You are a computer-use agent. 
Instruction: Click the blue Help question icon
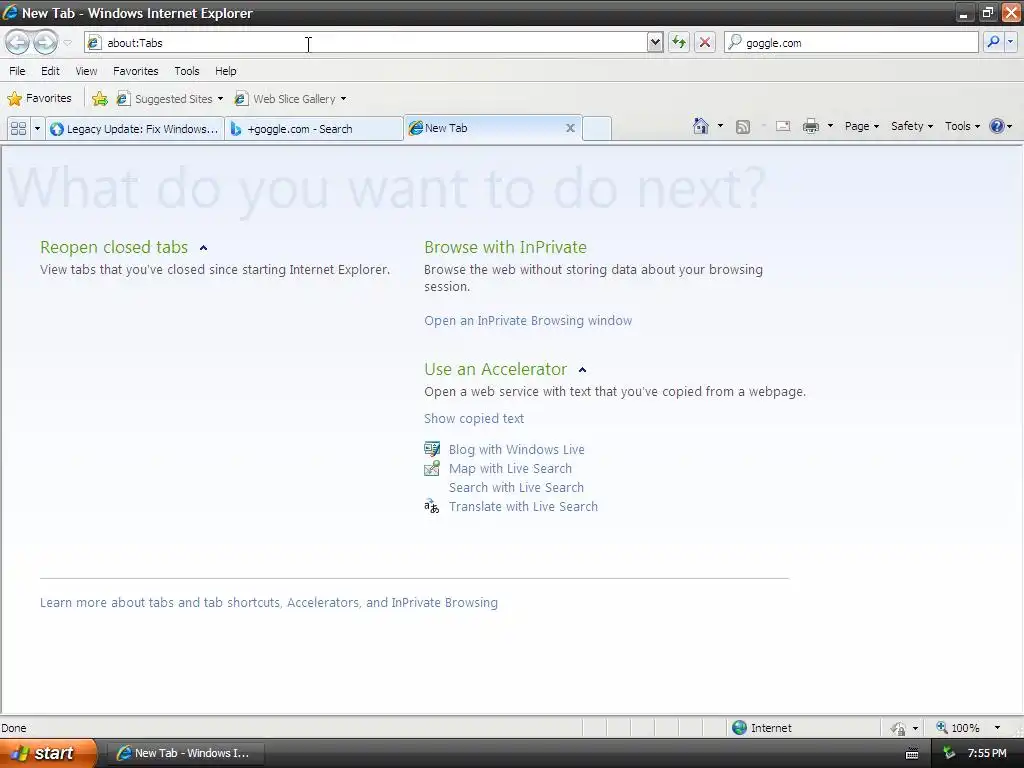point(997,126)
